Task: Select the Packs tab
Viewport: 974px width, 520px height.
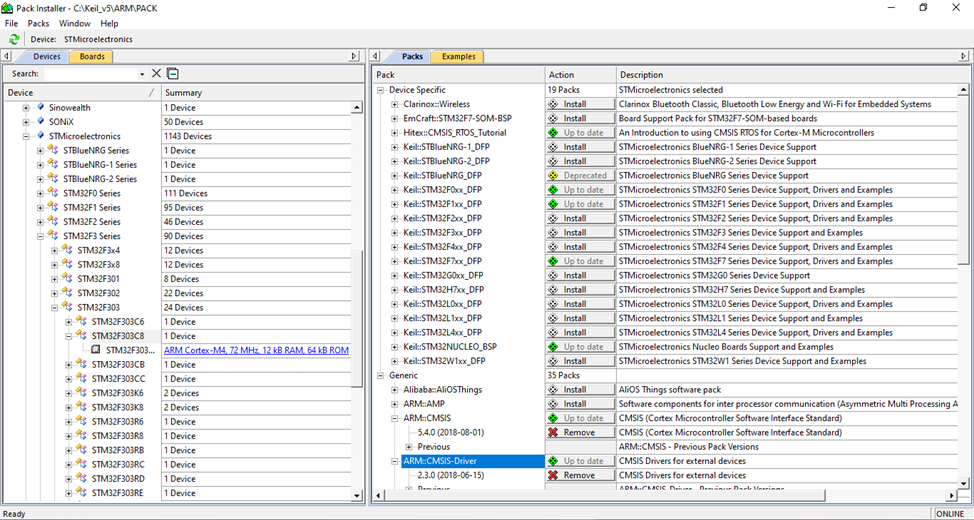Action: pyautogui.click(x=412, y=57)
